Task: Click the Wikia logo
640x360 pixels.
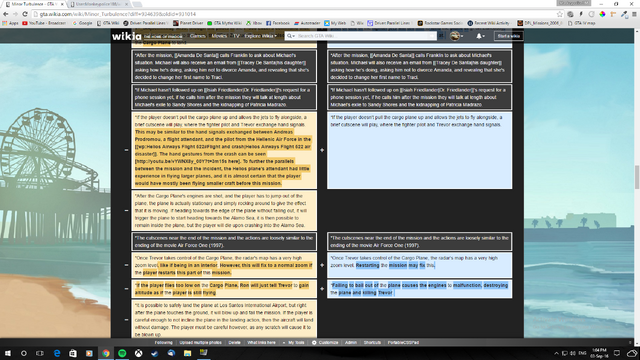Action: tap(127, 36)
